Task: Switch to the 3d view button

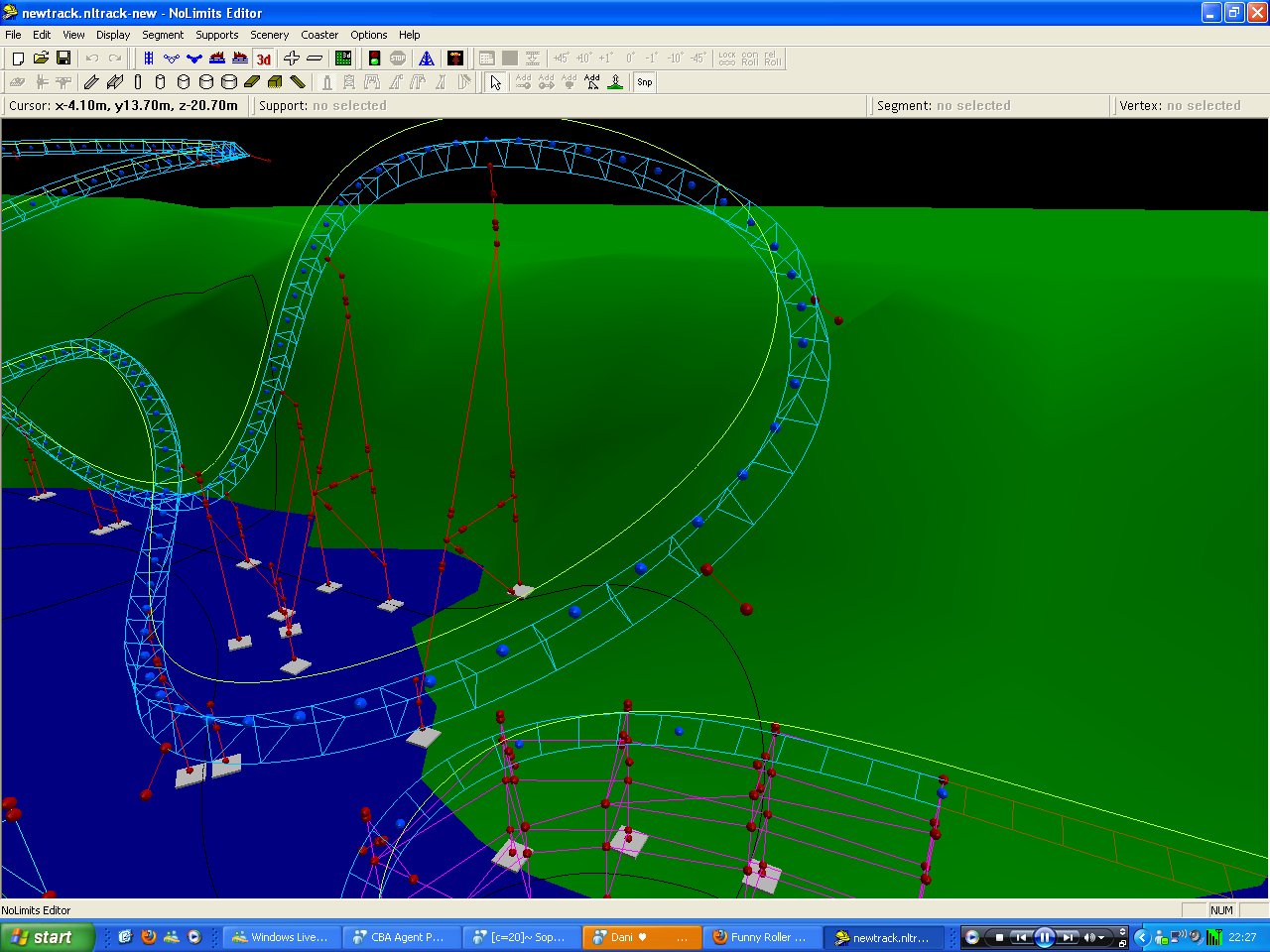Action: coord(264,59)
